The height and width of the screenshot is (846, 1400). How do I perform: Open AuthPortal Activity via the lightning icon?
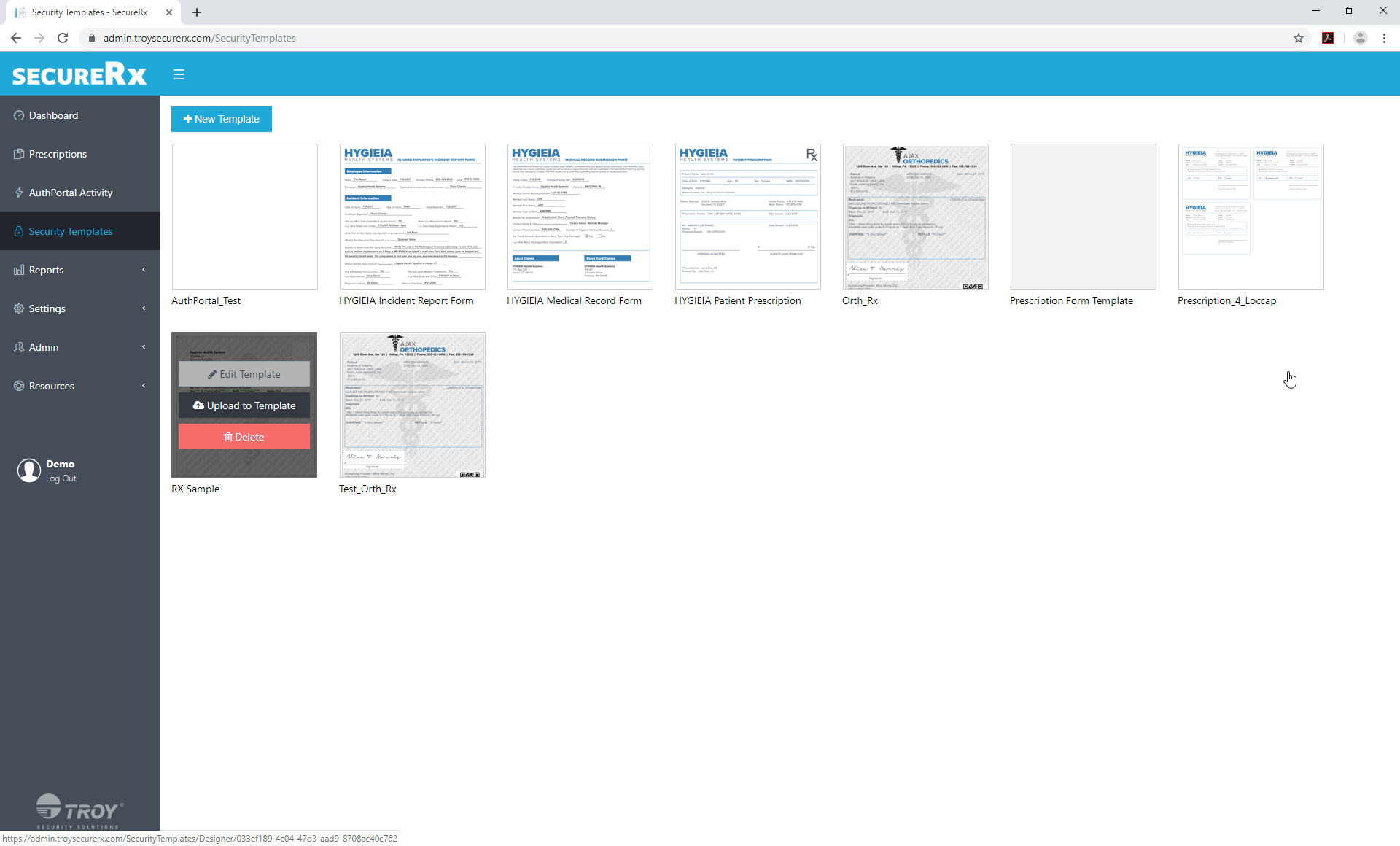(x=19, y=193)
